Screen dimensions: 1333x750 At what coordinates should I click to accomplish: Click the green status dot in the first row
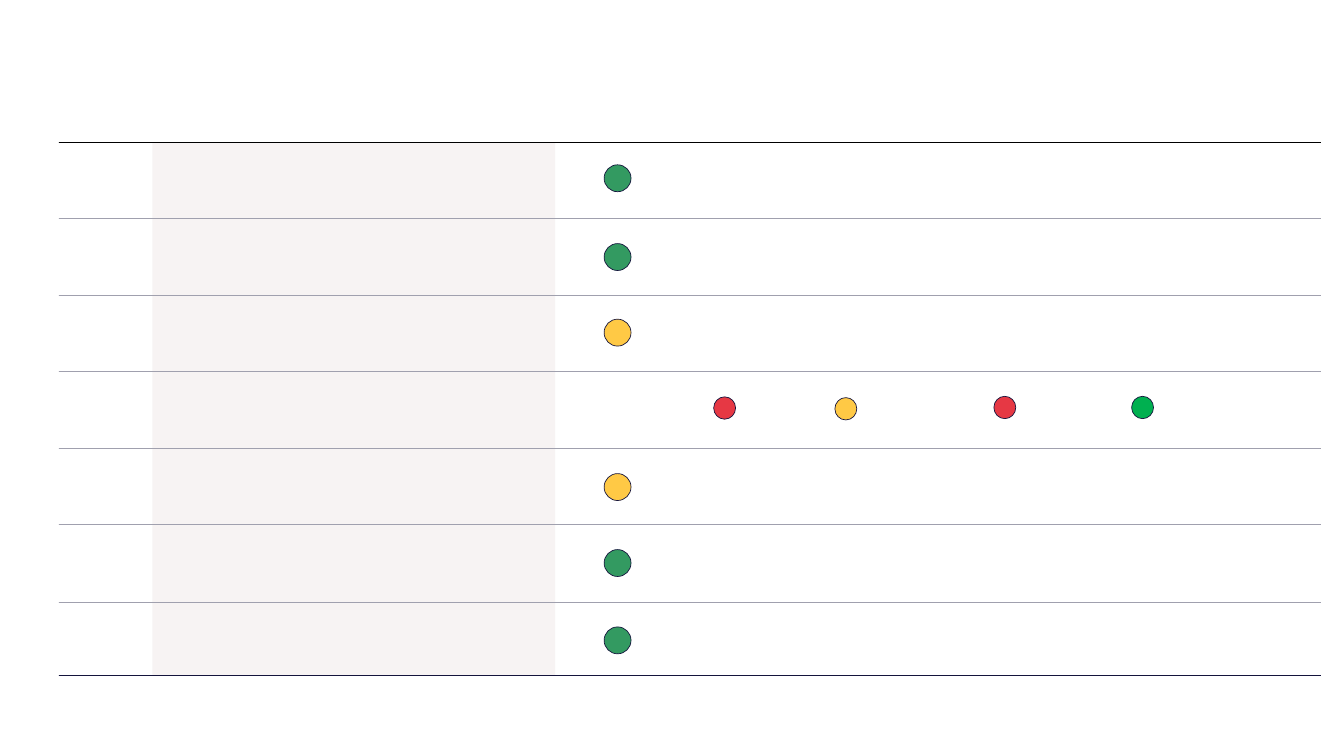[617, 179]
